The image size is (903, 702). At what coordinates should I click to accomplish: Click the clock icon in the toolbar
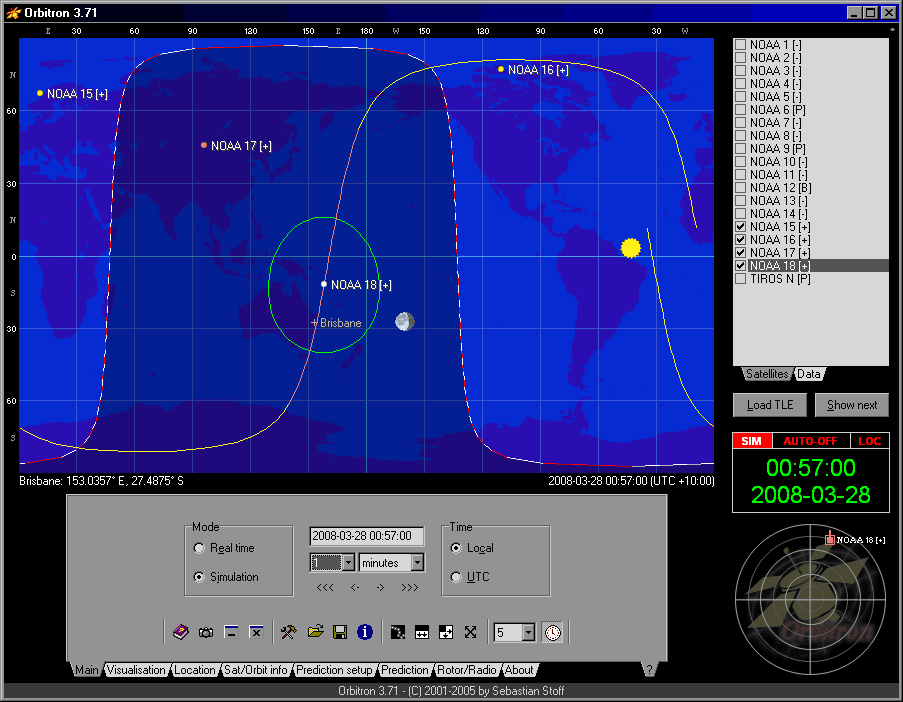pos(552,632)
